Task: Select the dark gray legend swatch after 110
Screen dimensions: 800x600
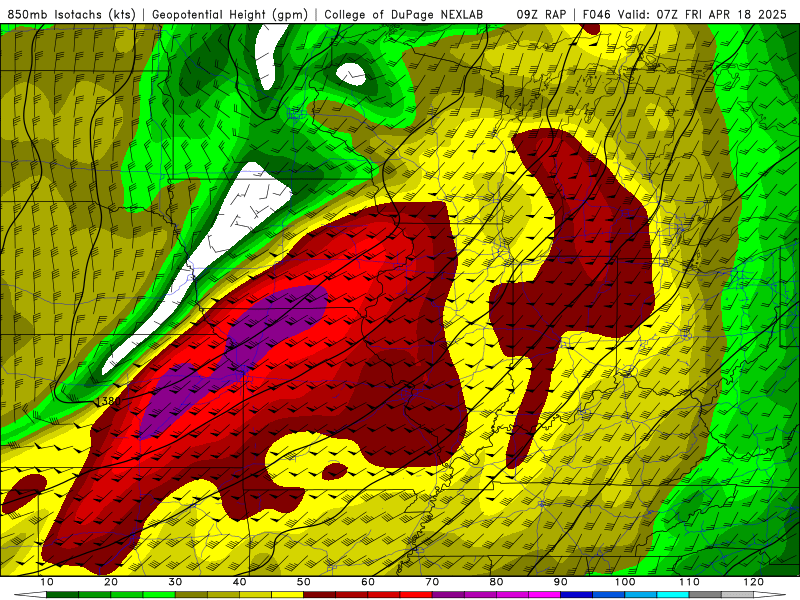Action: pyautogui.click(x=705, y=594)
